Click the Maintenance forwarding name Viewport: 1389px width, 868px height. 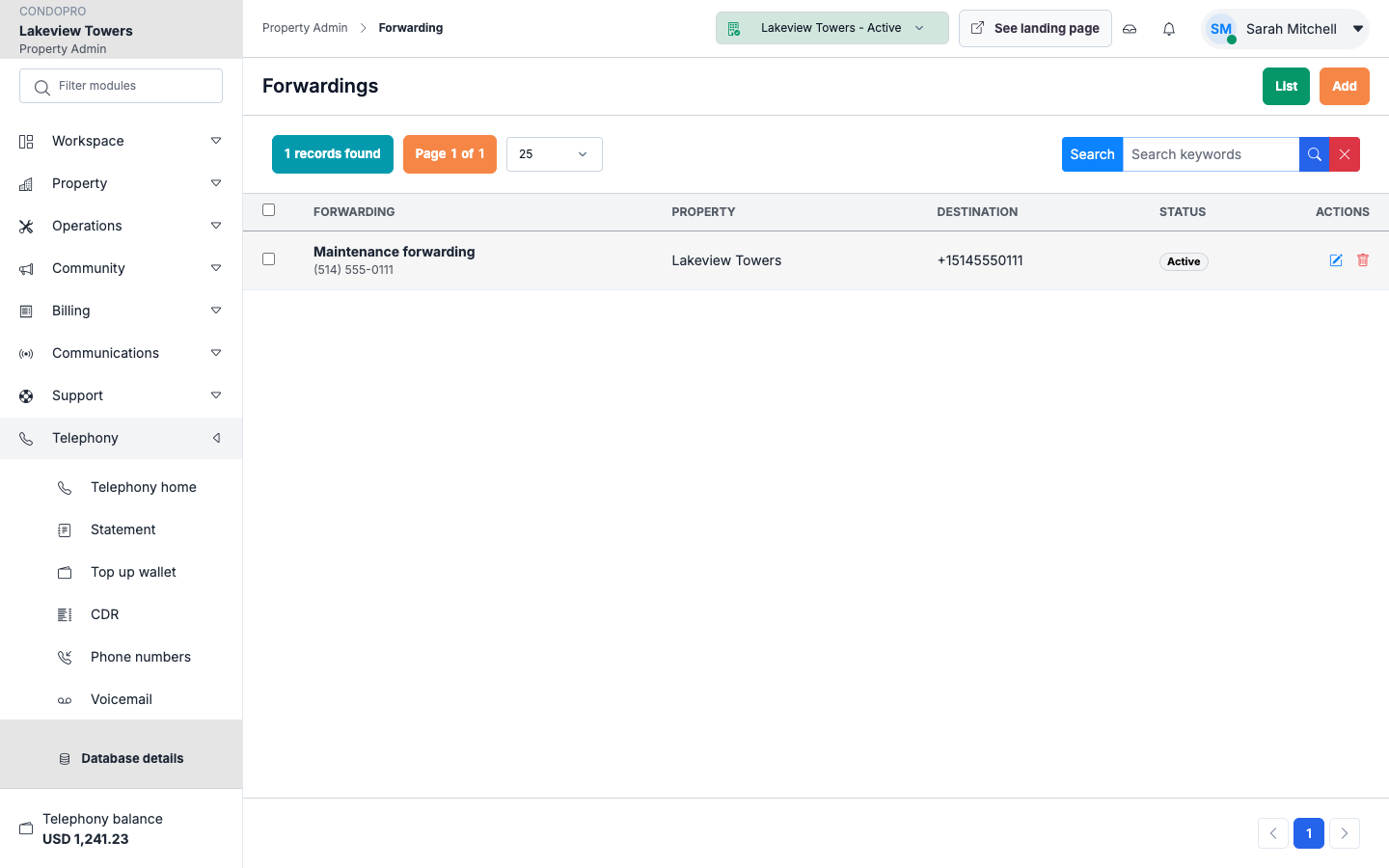tap(394, 252)
